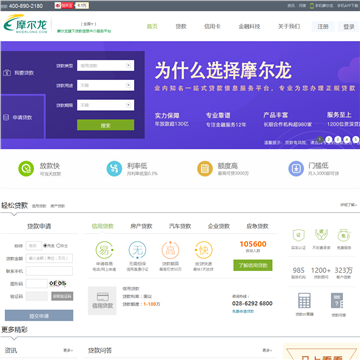Expand the 全国 city selector

pos(88,24)
